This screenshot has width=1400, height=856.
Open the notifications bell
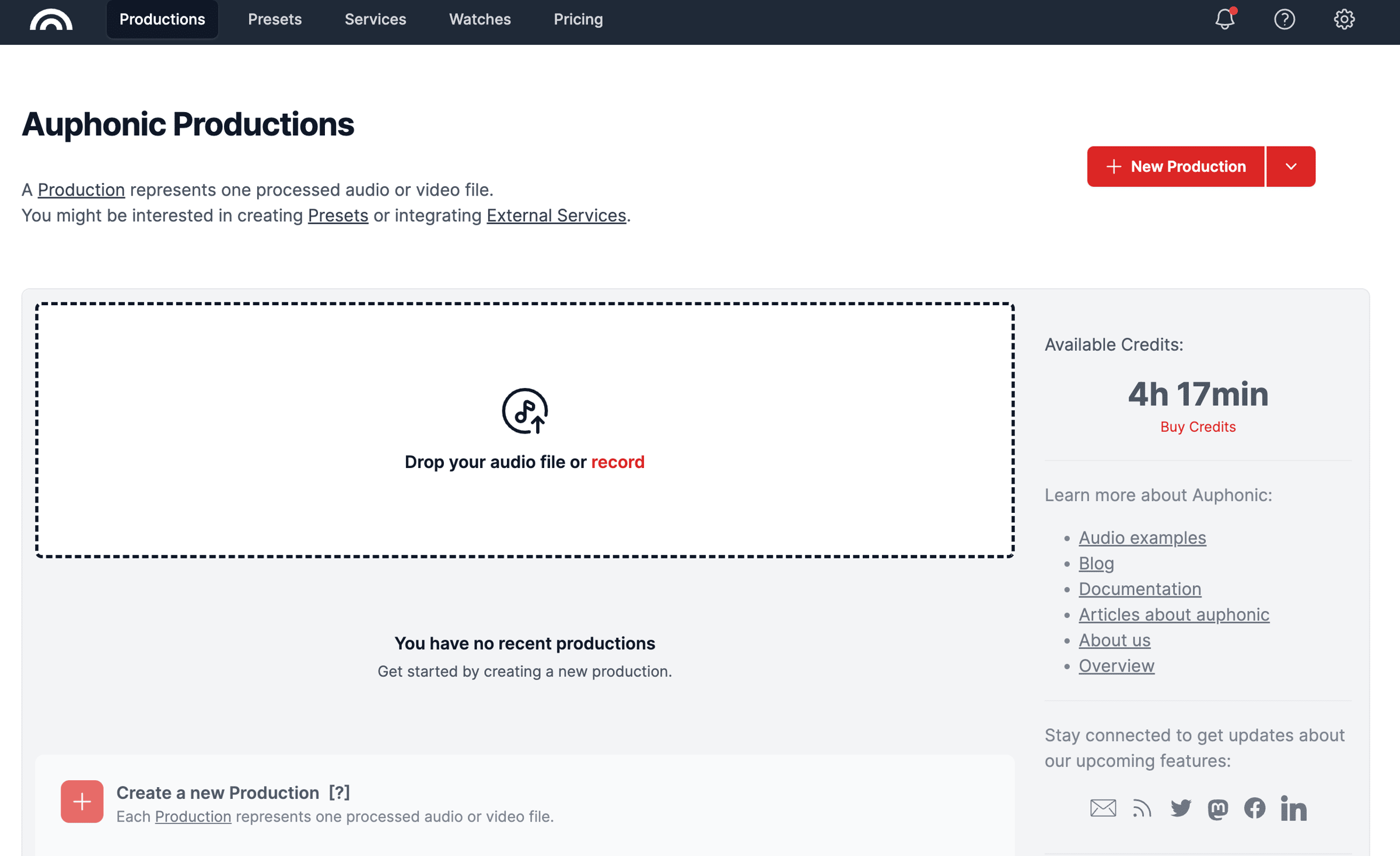(1225, 19)
